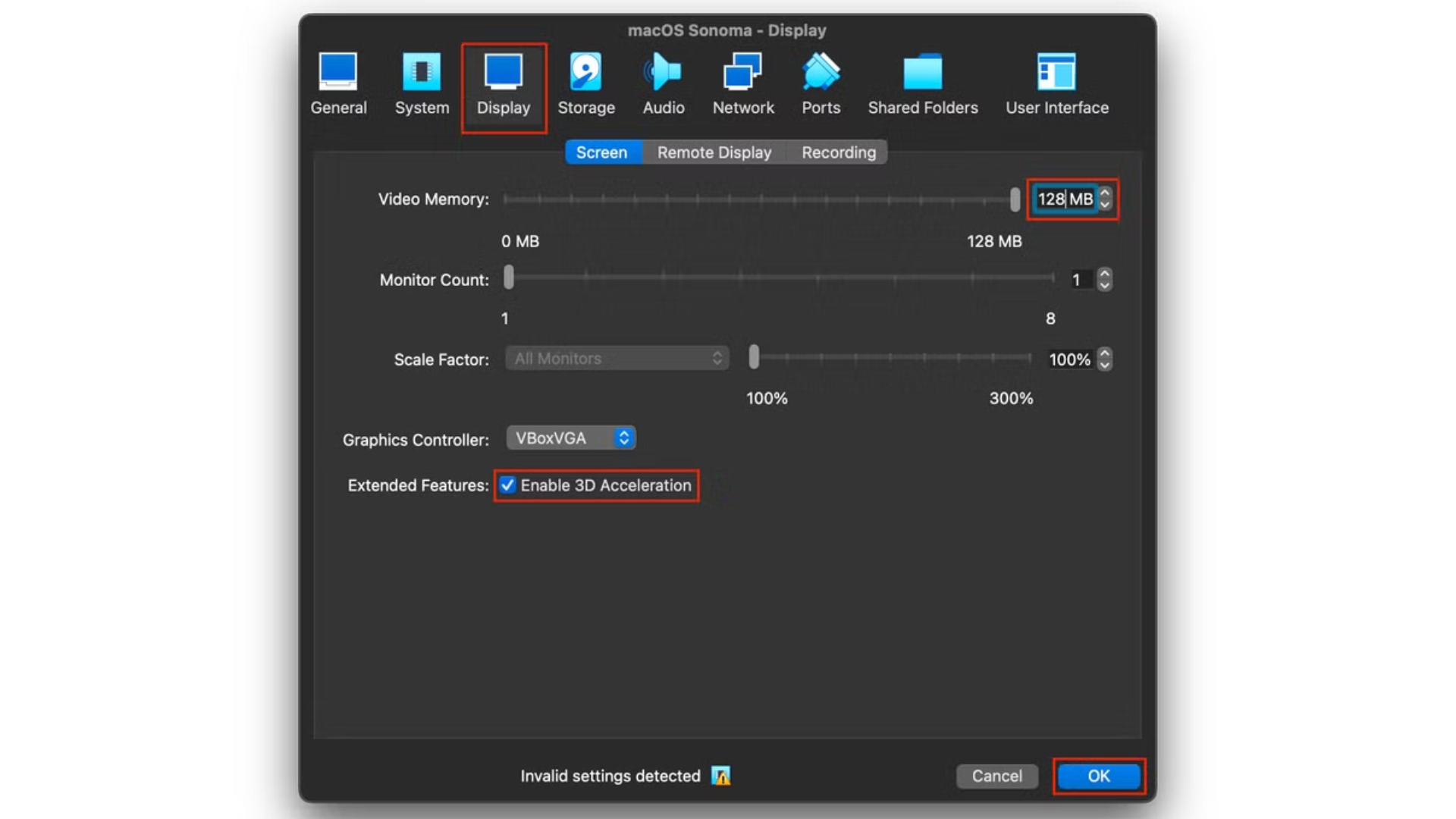Screen dimensions: 1456x819
Task: Click the 300% scale maximum label
Action: 1011,398
